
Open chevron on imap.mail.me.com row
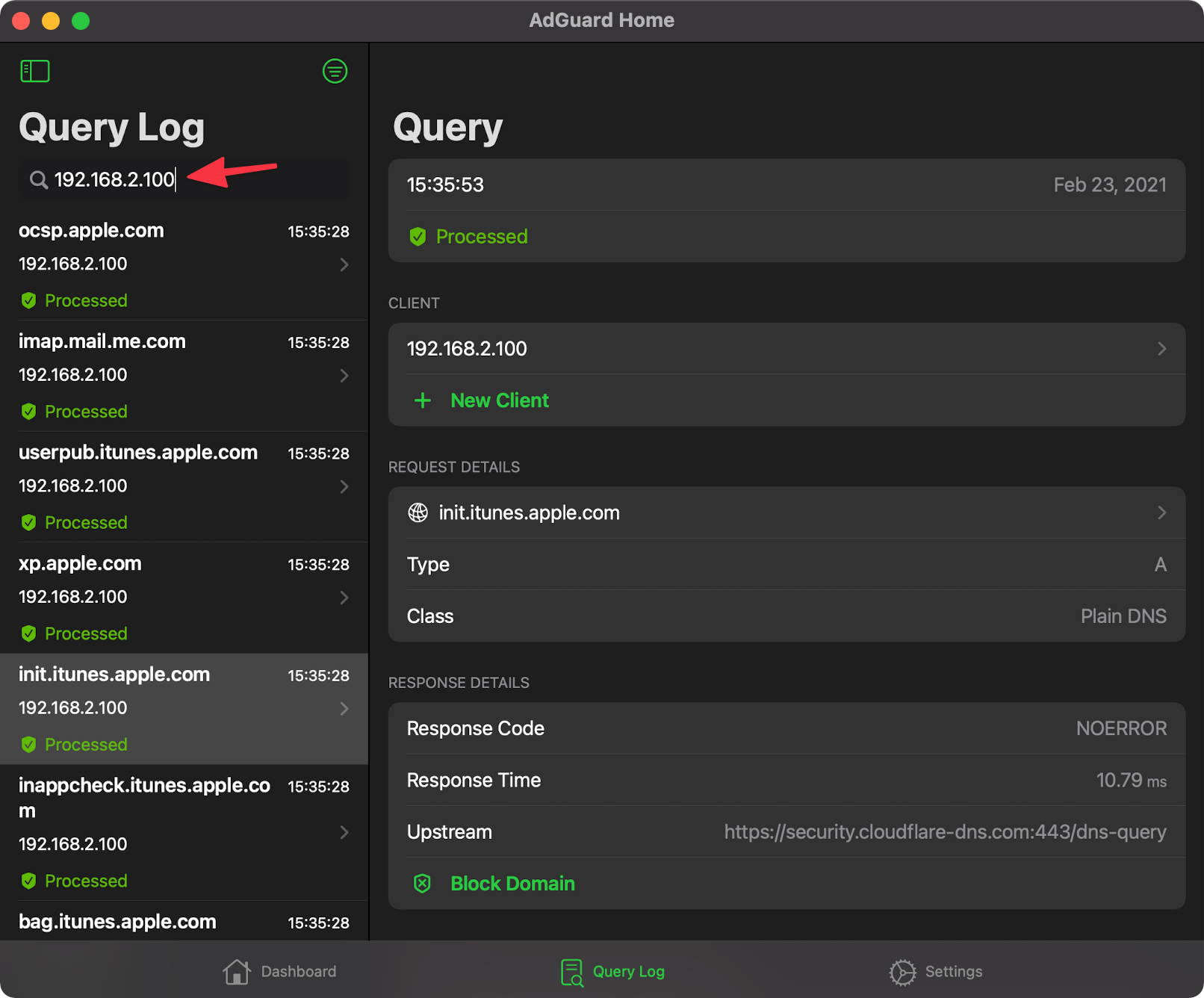pos(344,375)
